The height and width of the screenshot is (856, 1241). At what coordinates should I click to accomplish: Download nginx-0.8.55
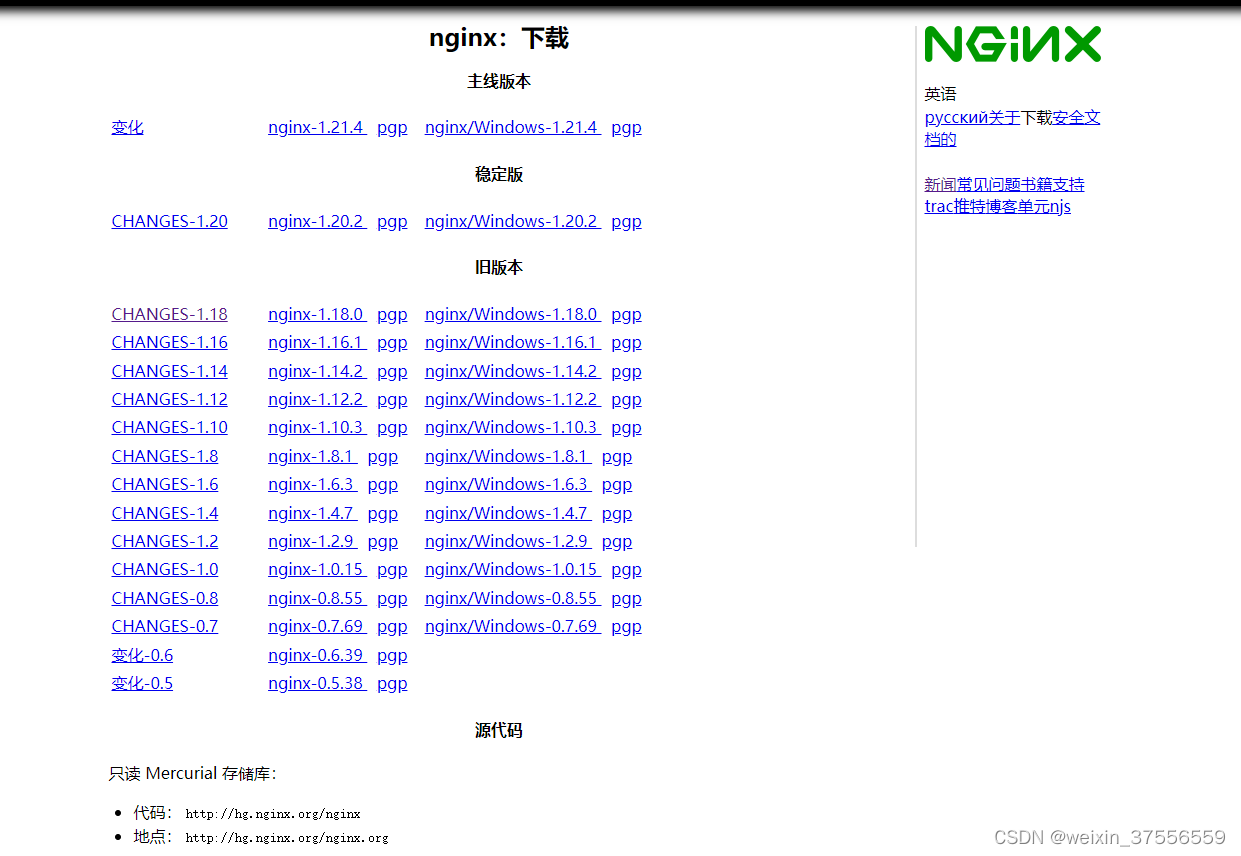[317, 598]
